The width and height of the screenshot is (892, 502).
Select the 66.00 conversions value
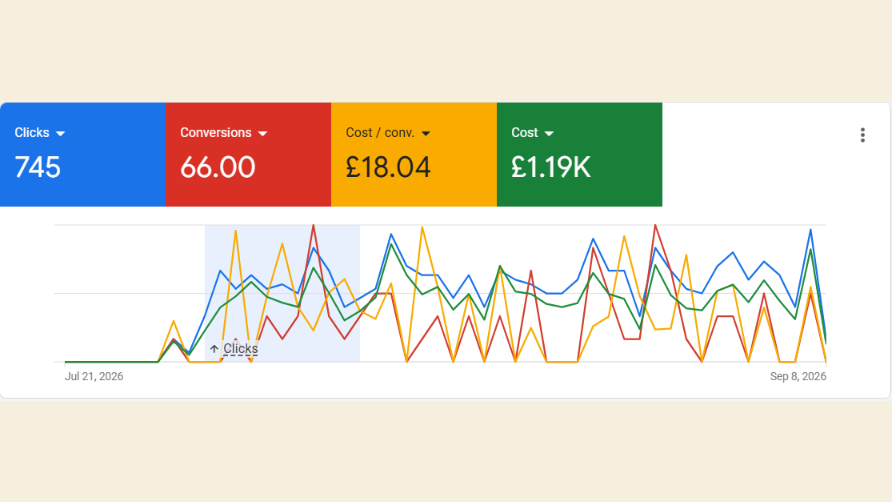[217, 167]
